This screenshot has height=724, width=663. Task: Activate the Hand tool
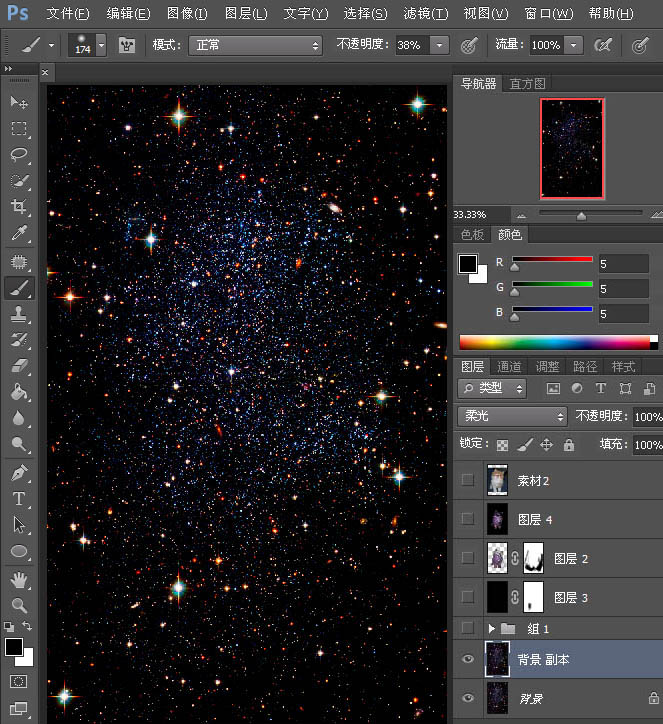pyautogui.click(x=18, y=579)
